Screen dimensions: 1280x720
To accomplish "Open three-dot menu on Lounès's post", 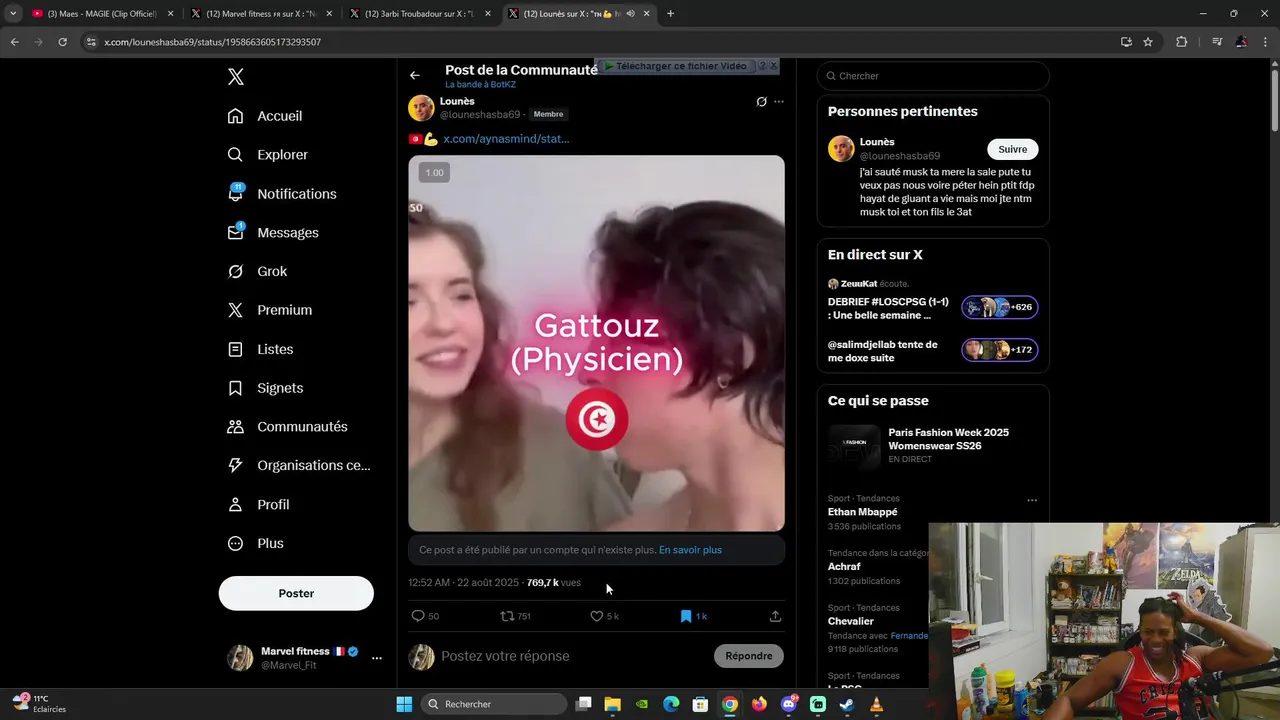I will (779, 101).
